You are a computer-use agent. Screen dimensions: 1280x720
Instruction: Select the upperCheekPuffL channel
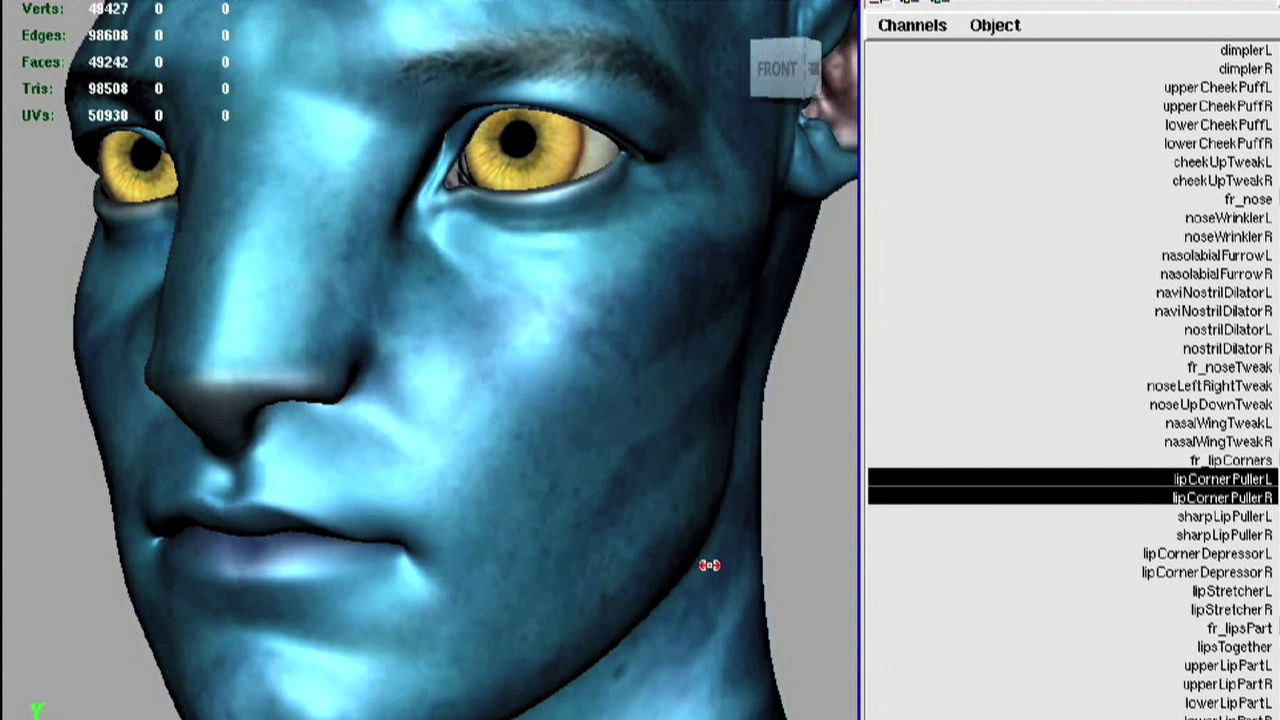click(x=1217, y=87)
